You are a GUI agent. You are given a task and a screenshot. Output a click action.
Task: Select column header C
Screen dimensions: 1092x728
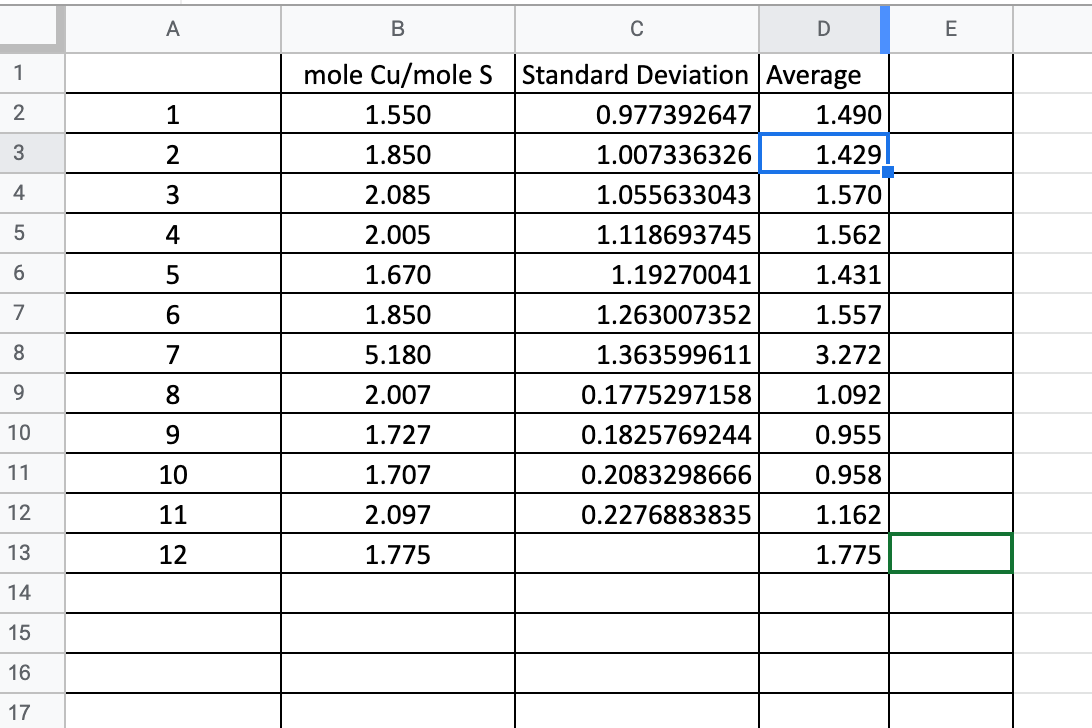(x=637, y=29)
